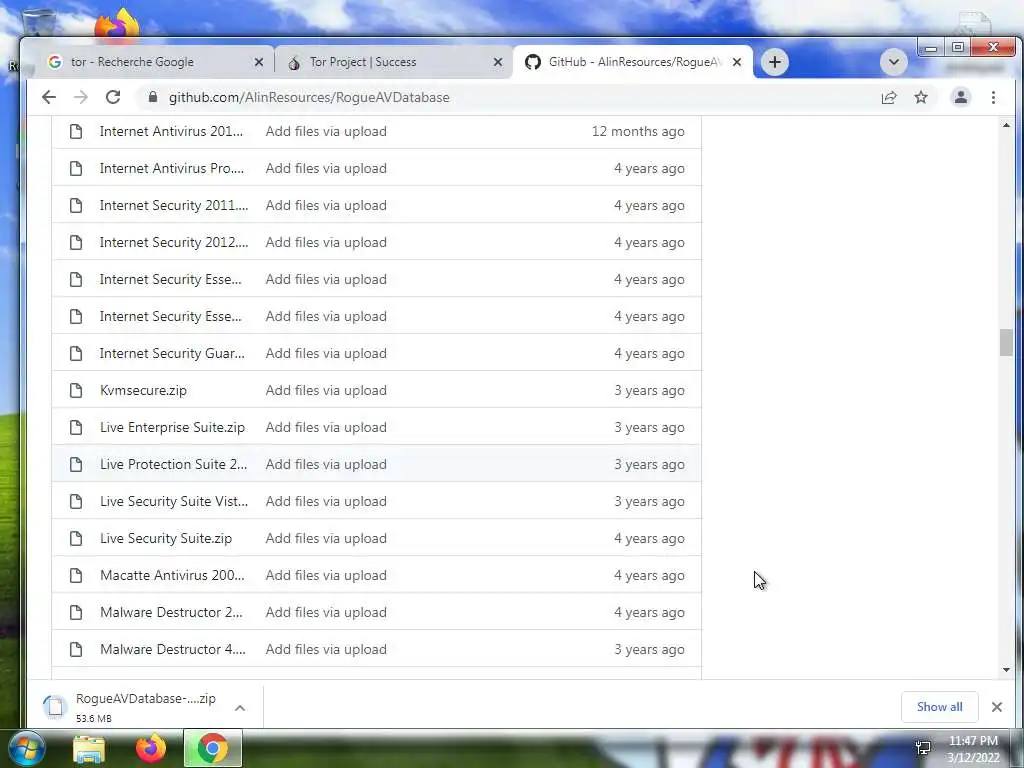This screenshot has width=1024, height=768.
Task: Show all downloads
Action: (939, 707)
